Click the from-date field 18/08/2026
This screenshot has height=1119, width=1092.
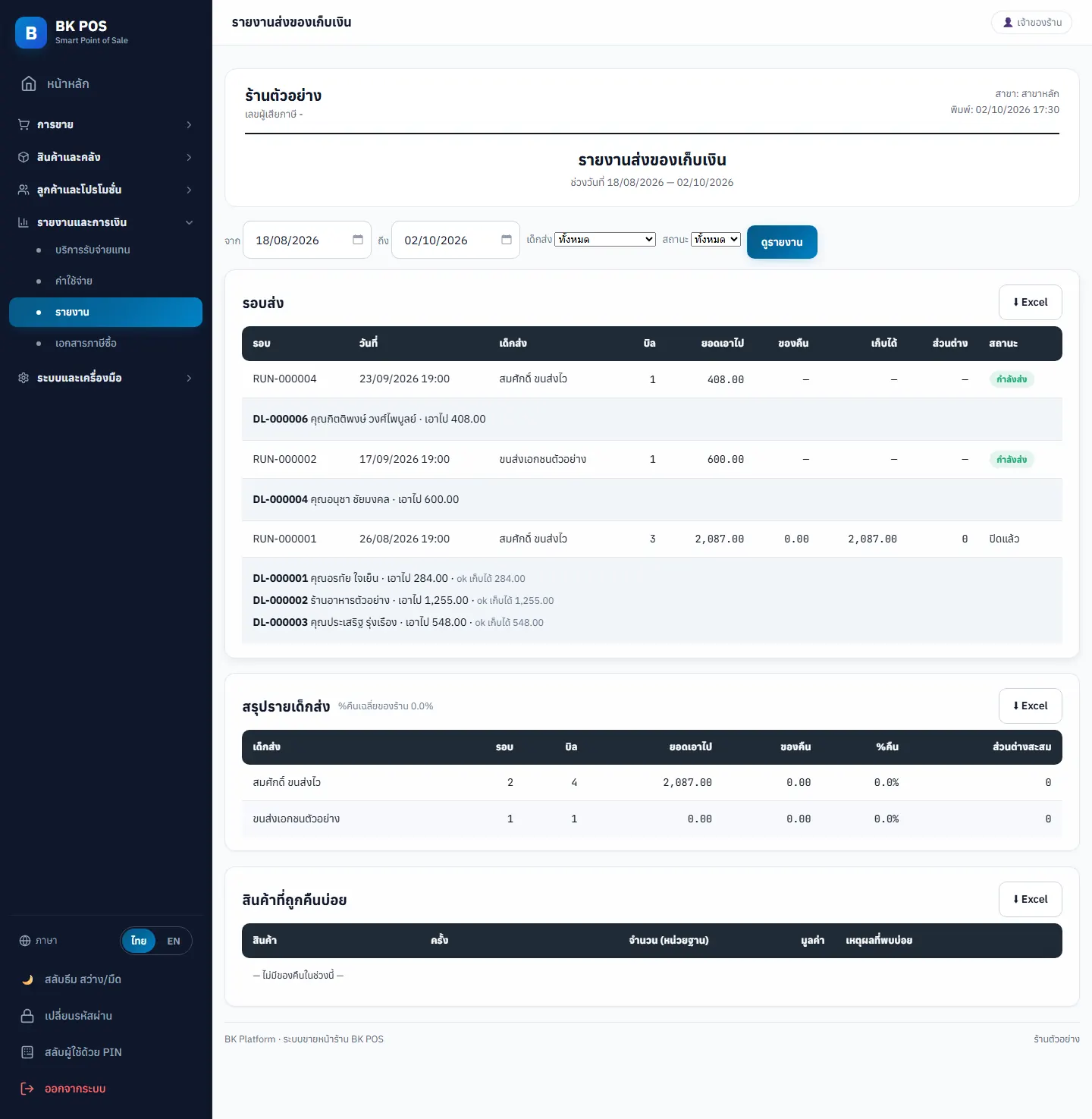click(307, 240)
